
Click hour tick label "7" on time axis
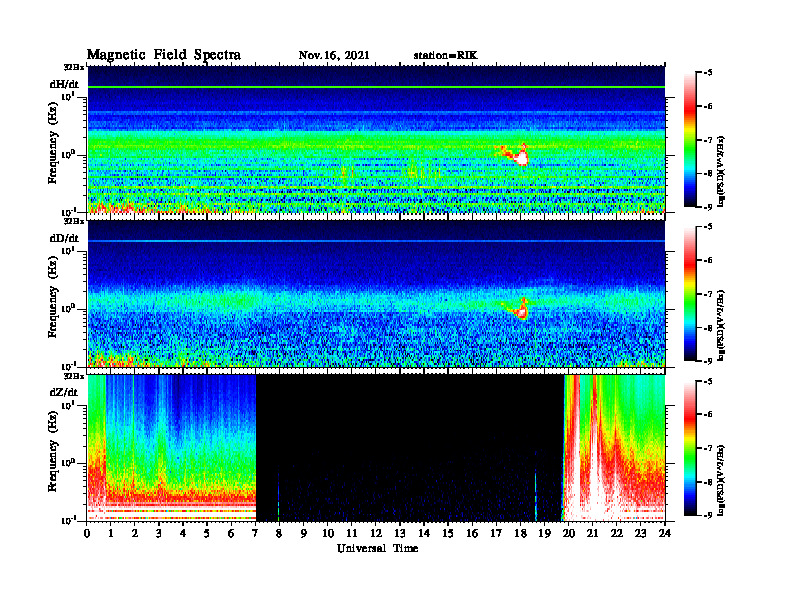255,534
